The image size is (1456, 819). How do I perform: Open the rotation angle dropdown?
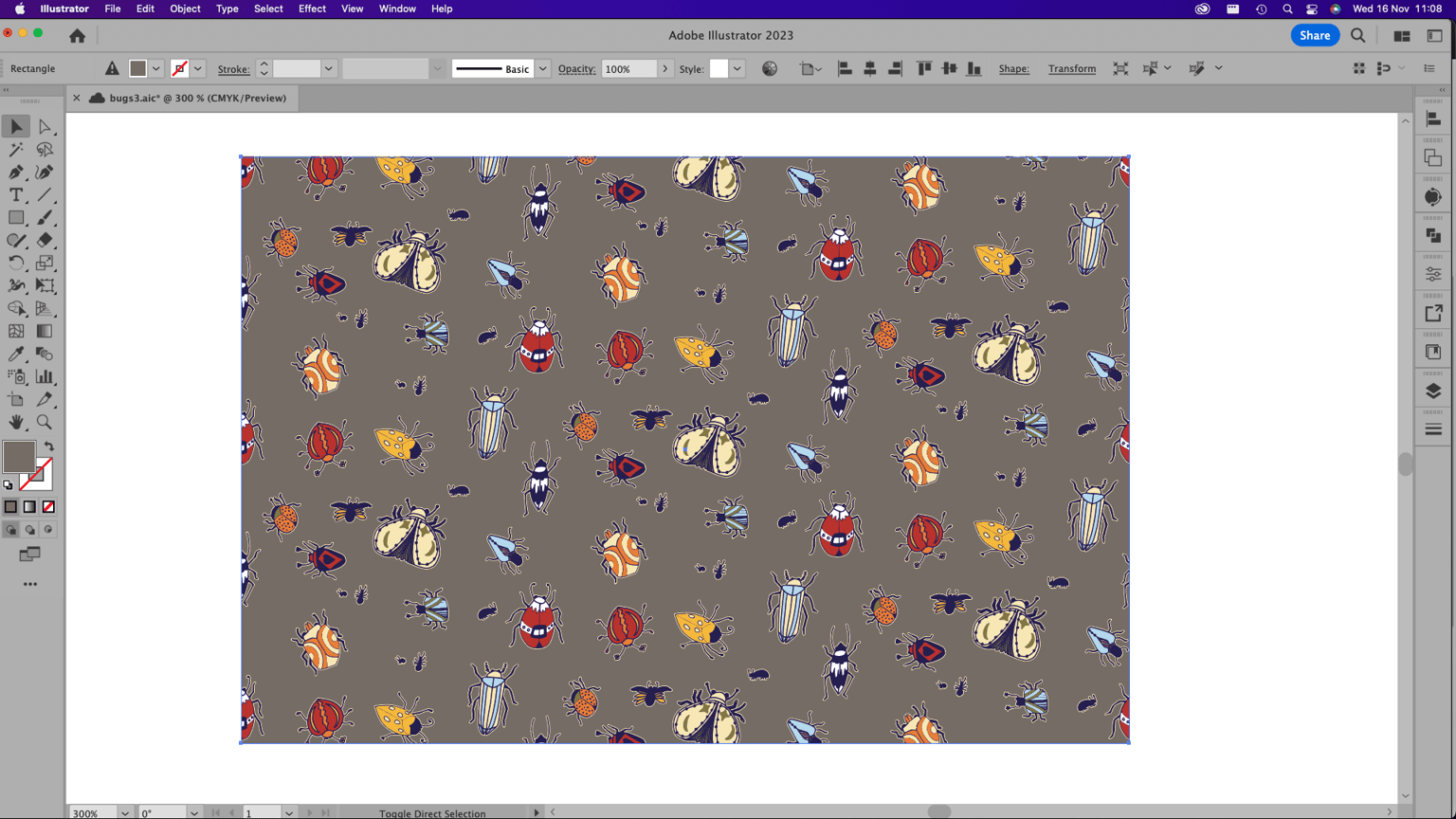click(x=193, y=812)
